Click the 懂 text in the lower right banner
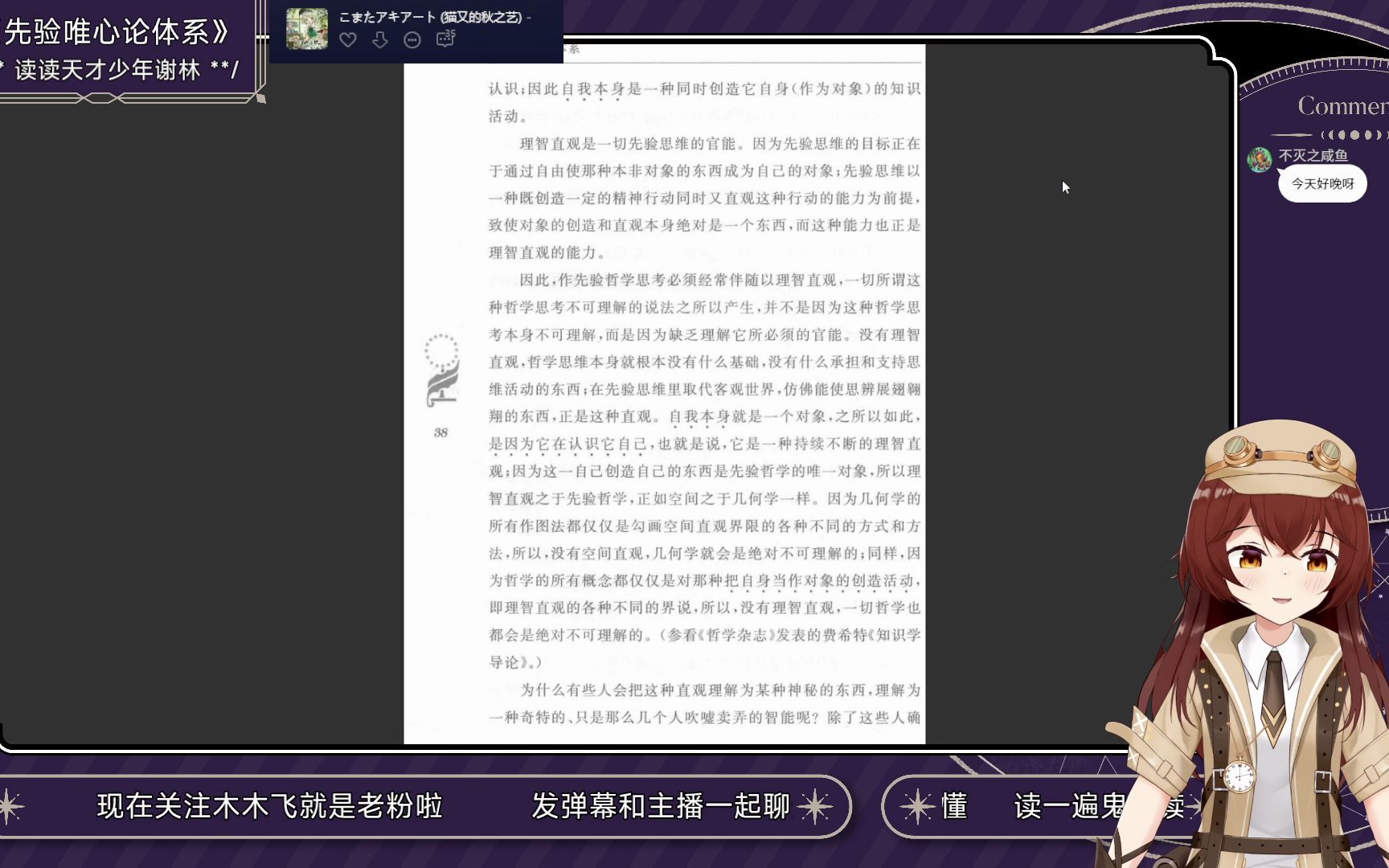 point(954,806)
